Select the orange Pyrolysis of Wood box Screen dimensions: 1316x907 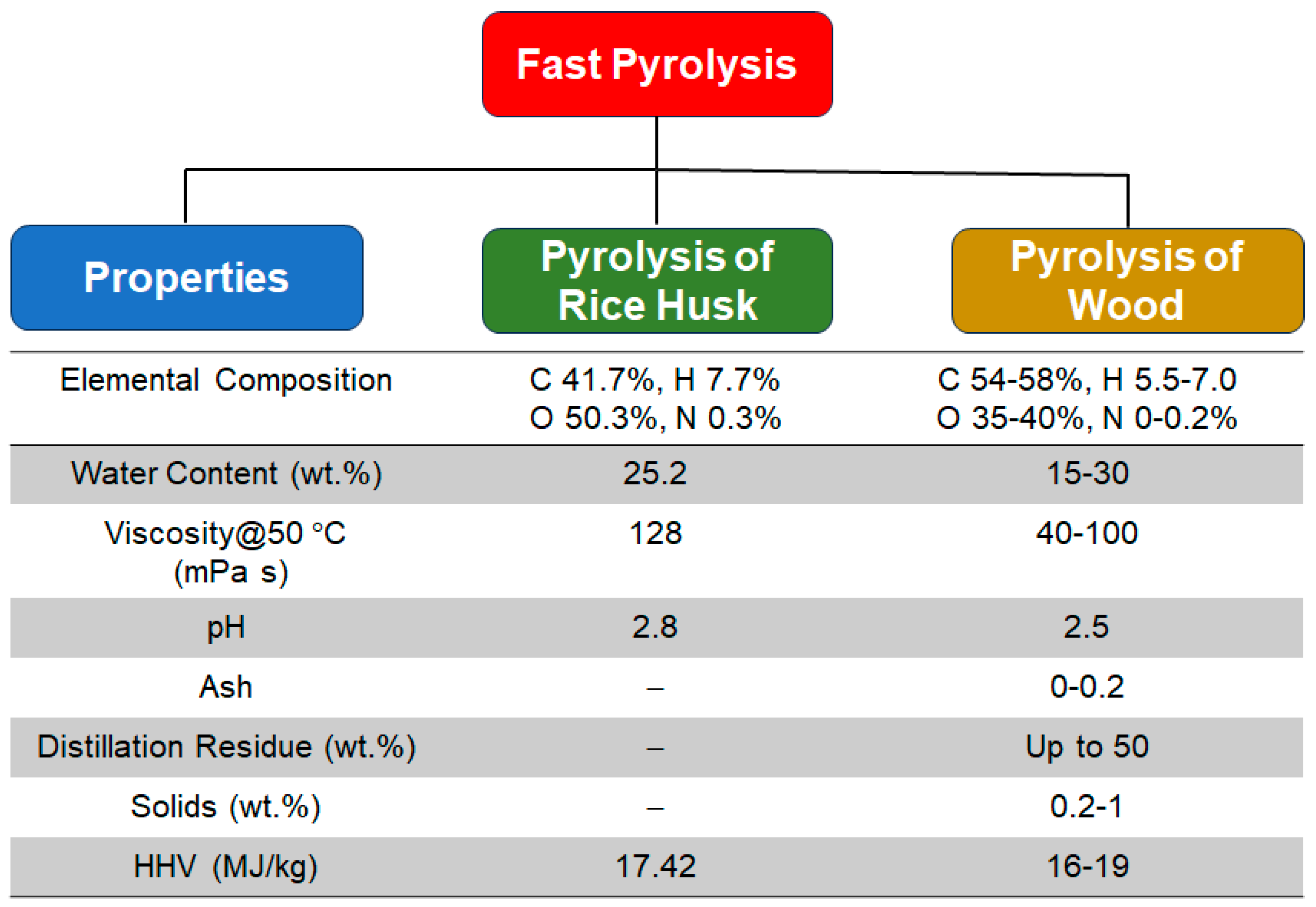pyautogui.click(x=1127, y=281)
